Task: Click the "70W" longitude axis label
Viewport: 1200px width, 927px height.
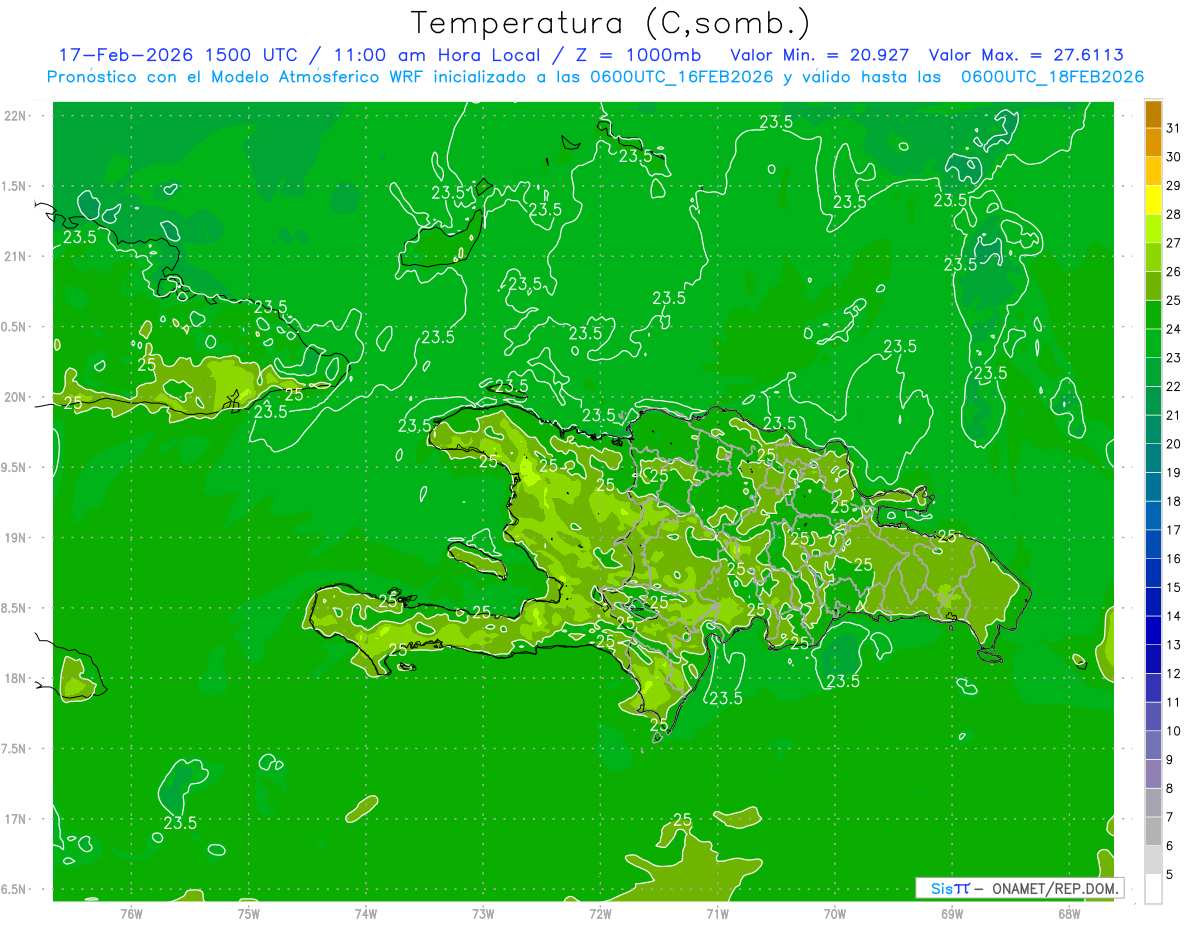Action: (x=835, y=913)
